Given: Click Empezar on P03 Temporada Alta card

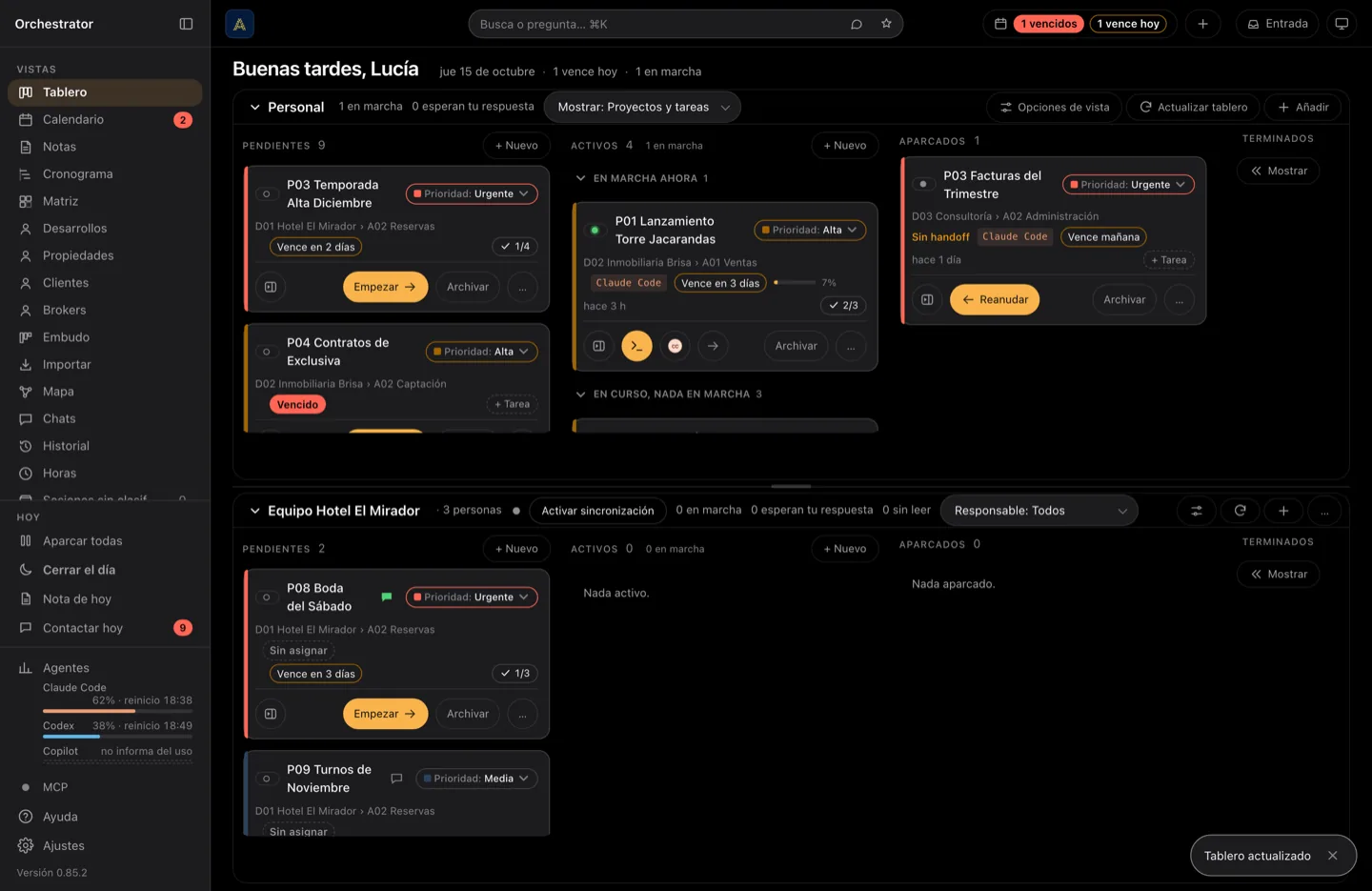Looking at the screenshot, I should 385,287.
